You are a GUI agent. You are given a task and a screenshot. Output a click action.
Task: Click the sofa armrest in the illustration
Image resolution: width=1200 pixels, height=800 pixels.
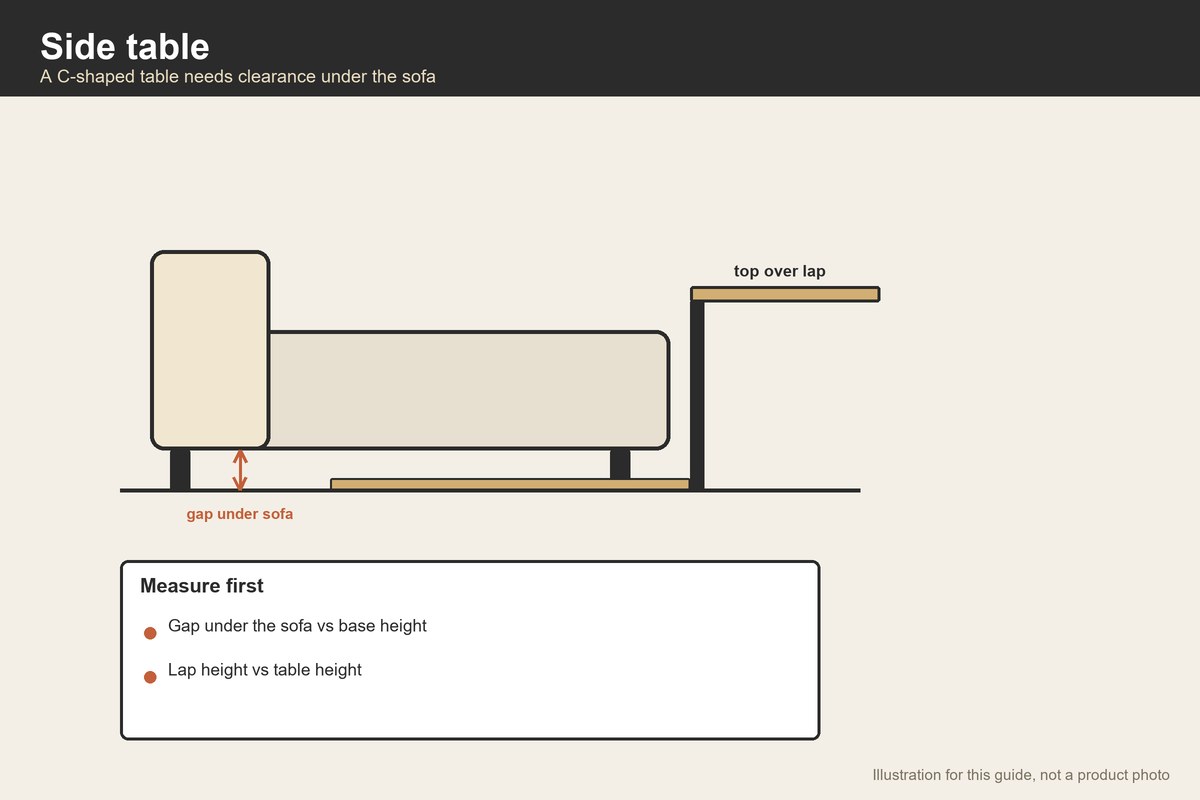[210, 349]
